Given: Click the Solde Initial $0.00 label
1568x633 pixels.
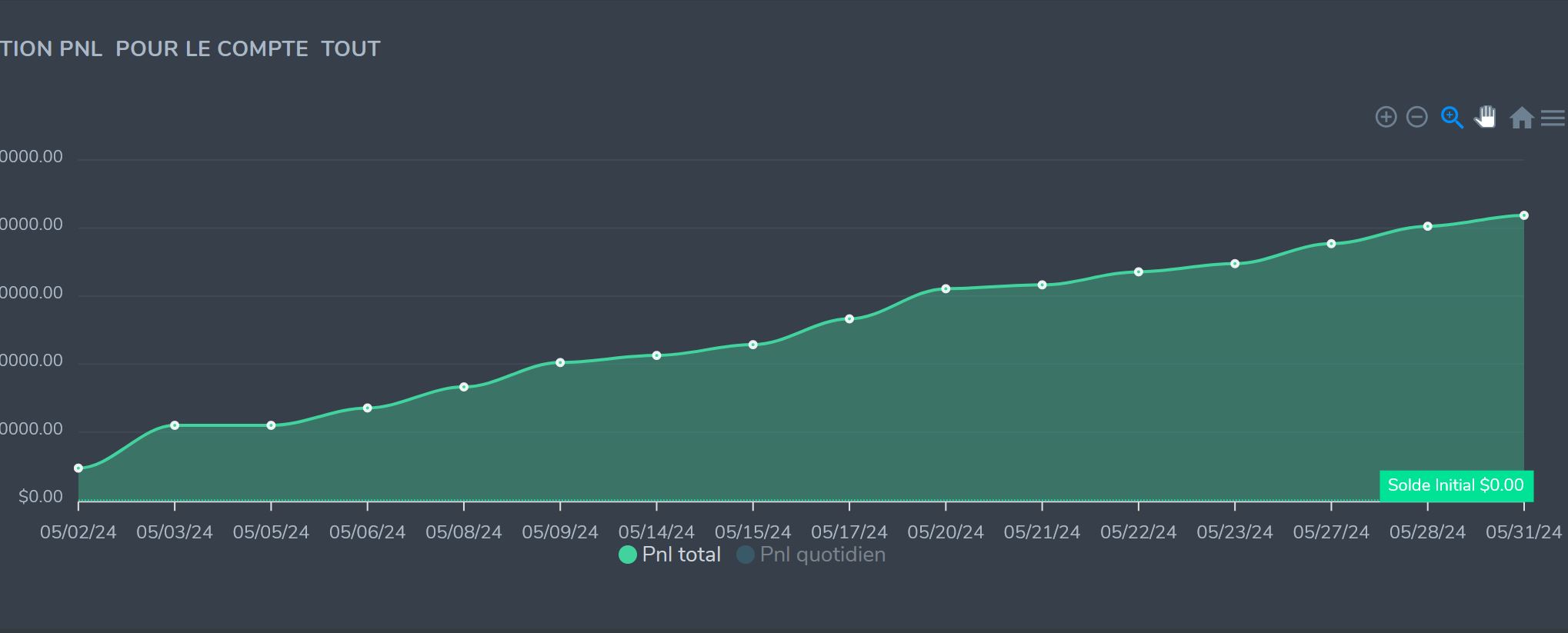Looking at the screenshot, I should [1456, 485].
